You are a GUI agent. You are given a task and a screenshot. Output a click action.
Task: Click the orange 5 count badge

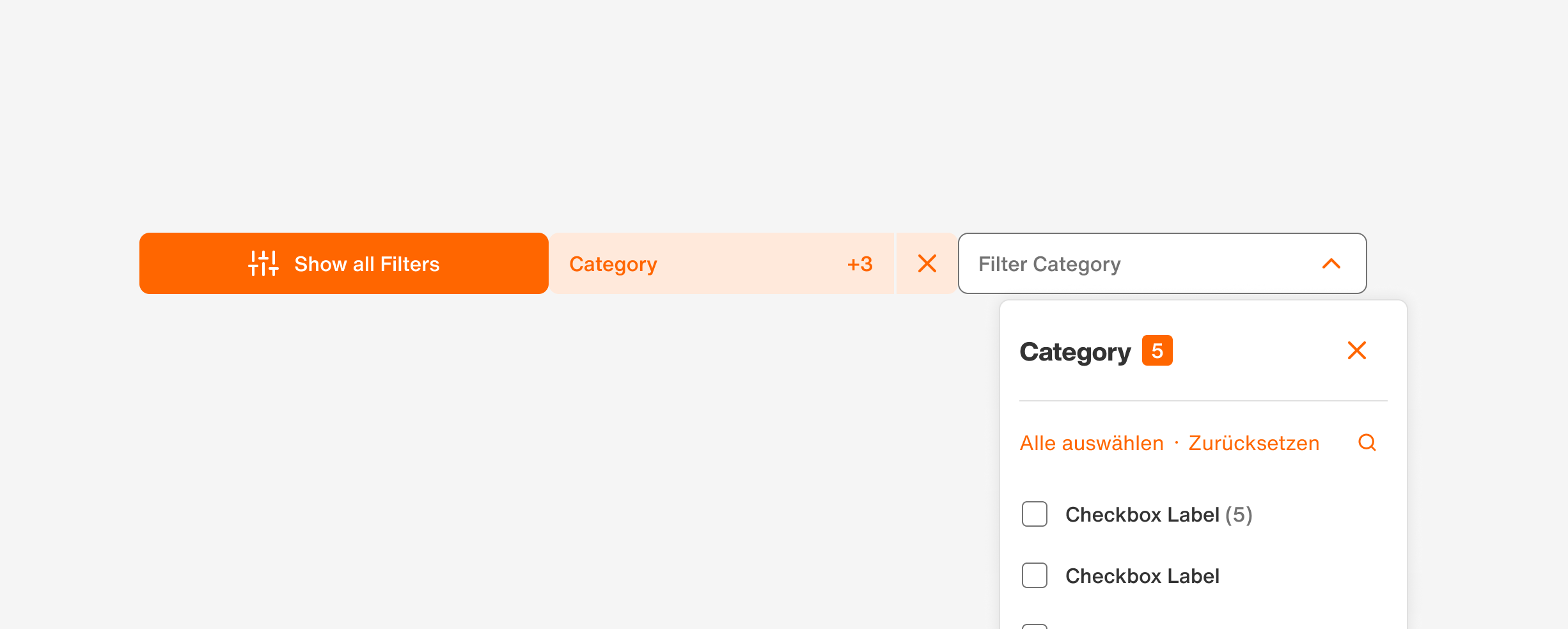pyautogui.click(x=1157, y=350)
